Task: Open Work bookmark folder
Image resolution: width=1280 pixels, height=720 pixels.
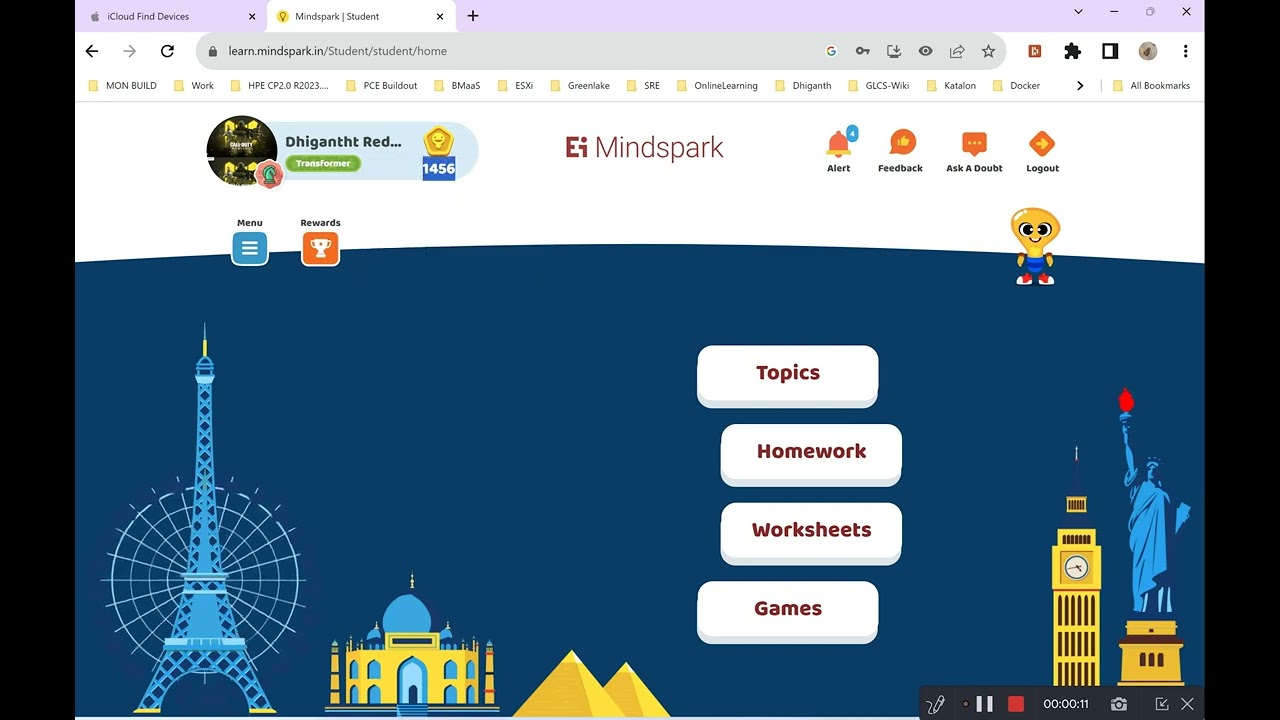Action: click(194, 86)
